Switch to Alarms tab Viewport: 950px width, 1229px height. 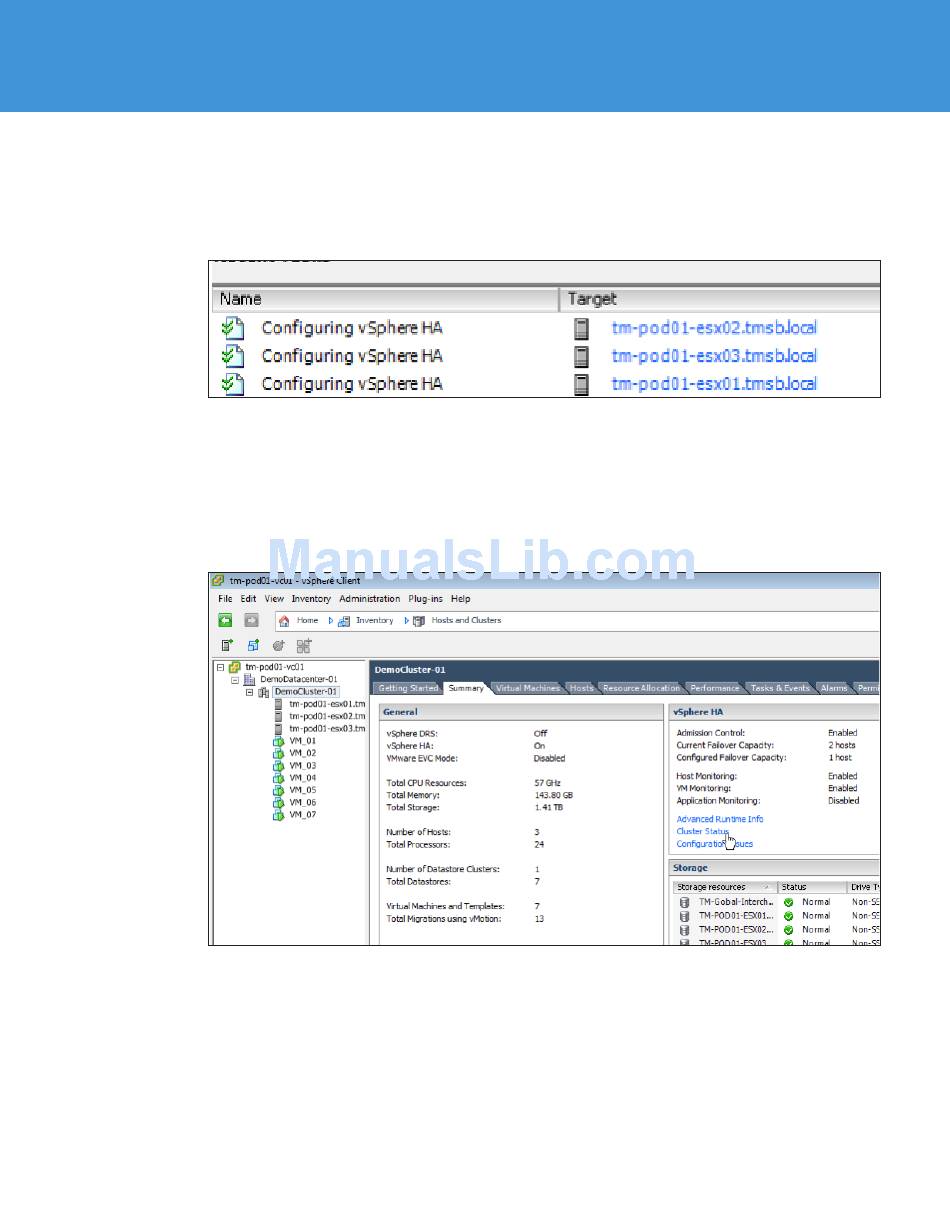(834, 688)
